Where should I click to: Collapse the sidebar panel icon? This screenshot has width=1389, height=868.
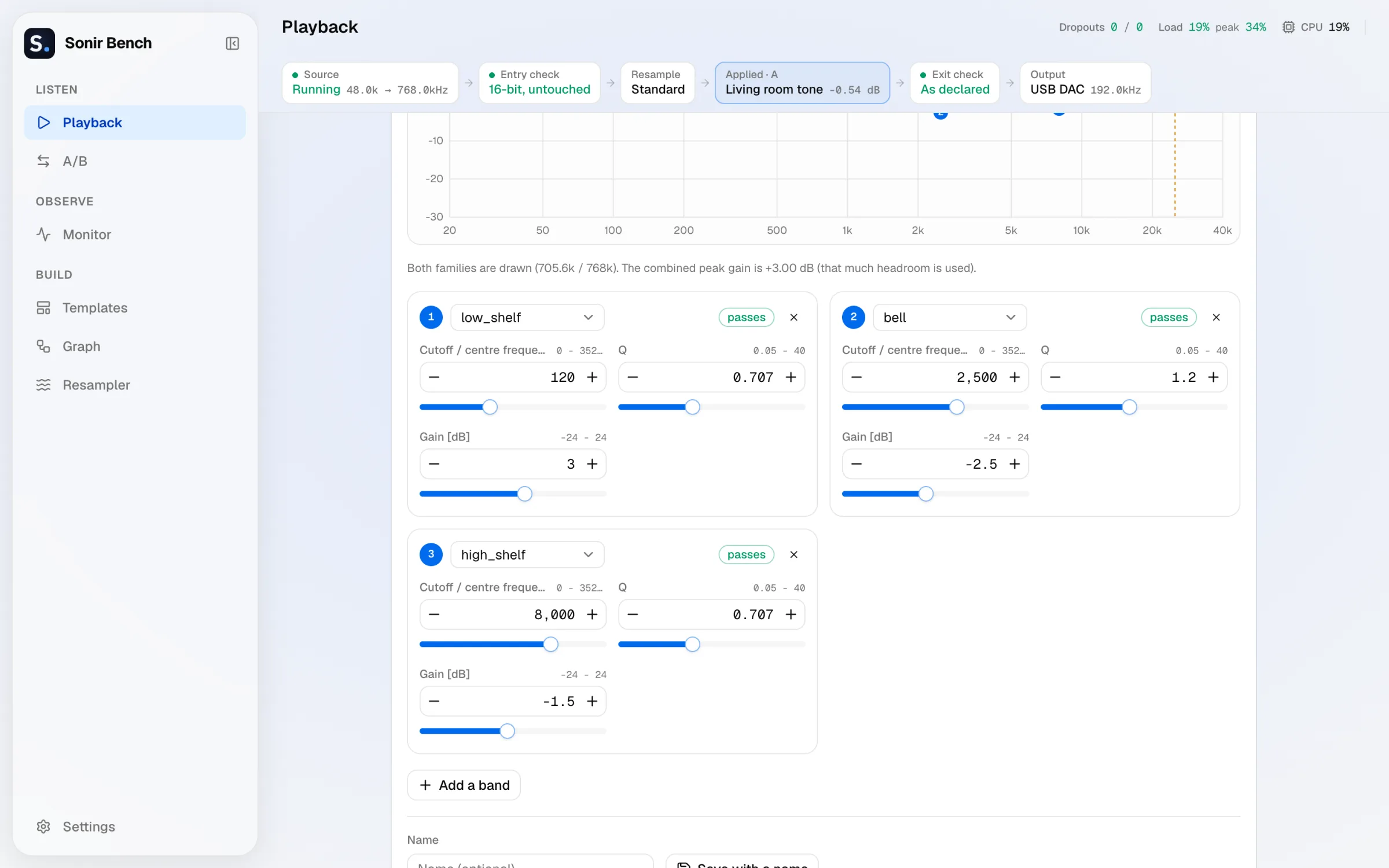[232, 43]
